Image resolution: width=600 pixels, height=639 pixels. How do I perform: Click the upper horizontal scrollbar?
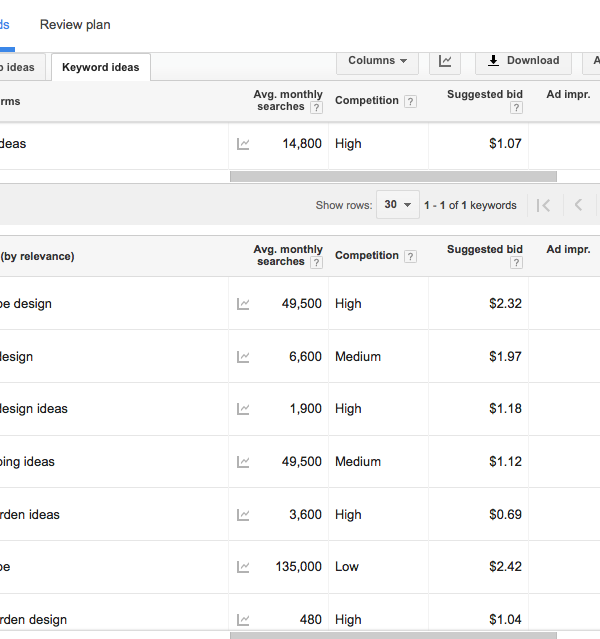[393, 176]
